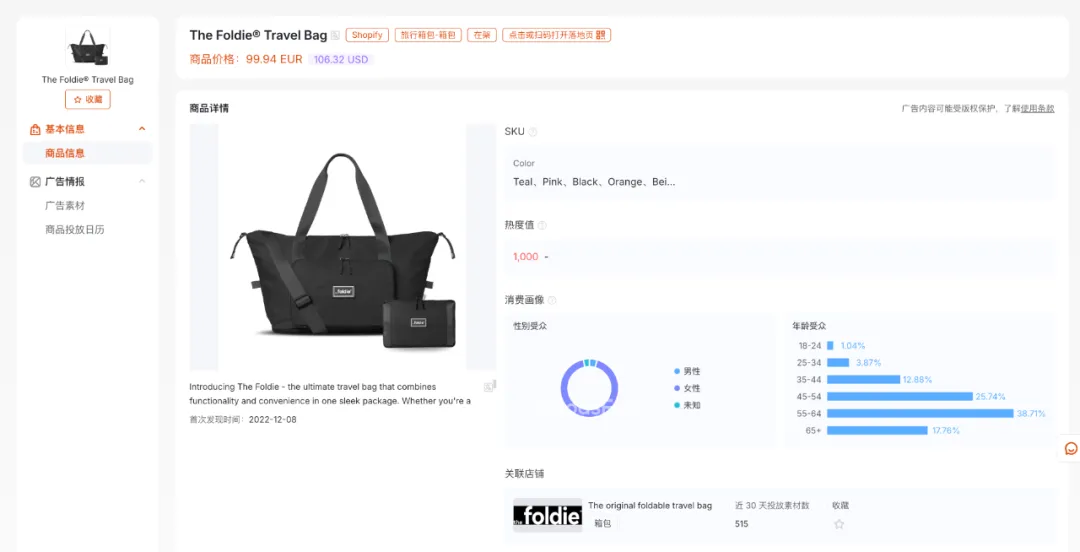The width and height of the screenshot is (1080, 552).
Task: Favorite the foldie store with star icon
Action: click(839, 524)
